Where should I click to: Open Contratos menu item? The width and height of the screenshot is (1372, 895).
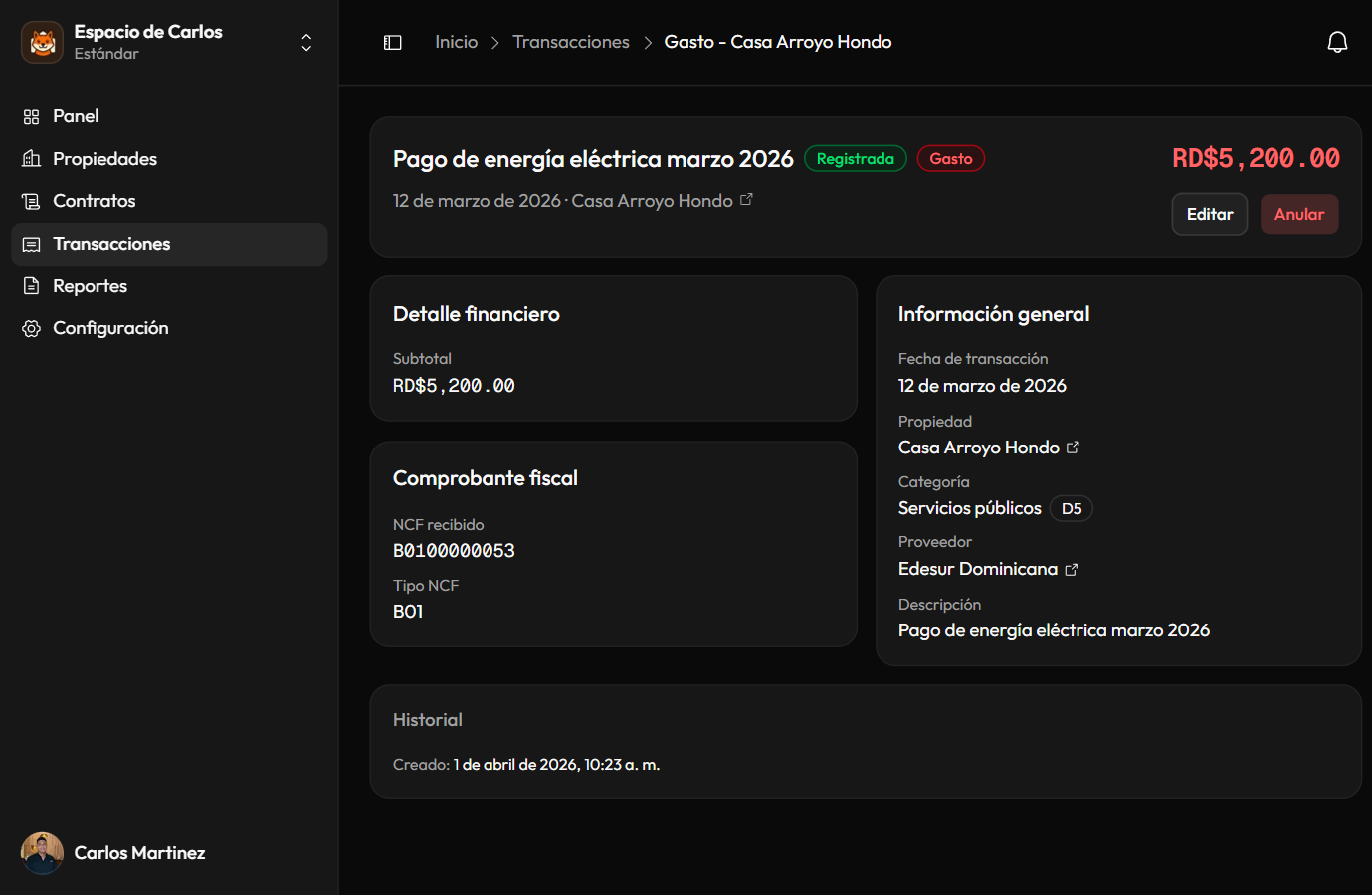pyautogui.click(x=169, y=201)
